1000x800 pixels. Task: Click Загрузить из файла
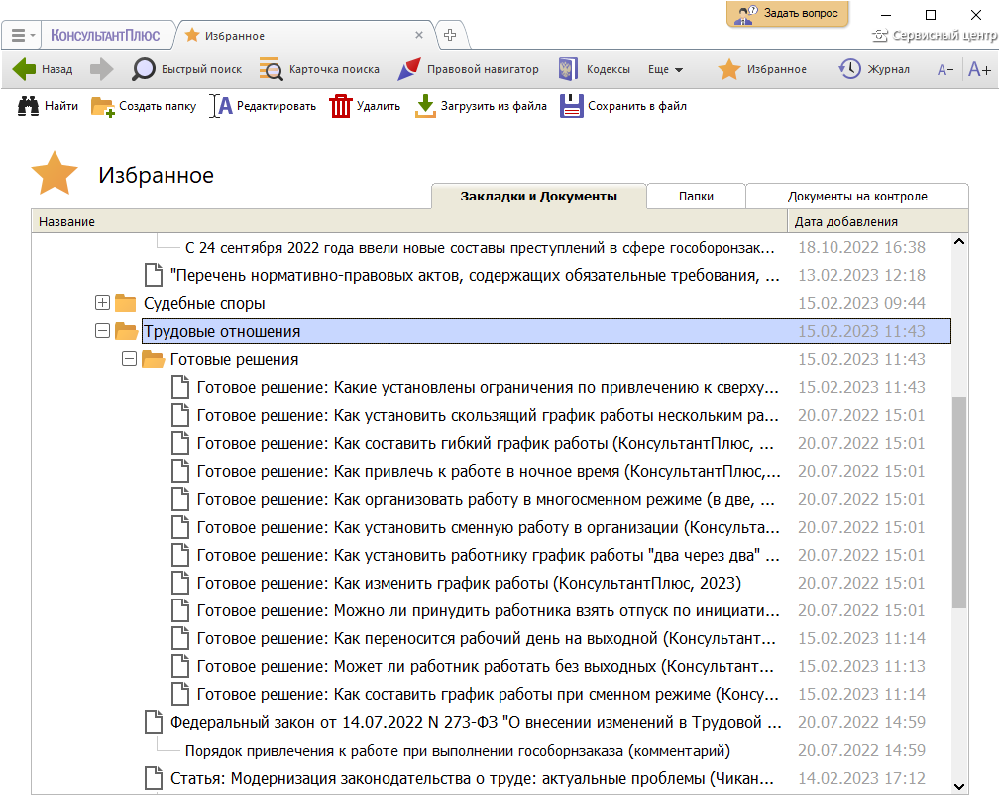[480, 106]
